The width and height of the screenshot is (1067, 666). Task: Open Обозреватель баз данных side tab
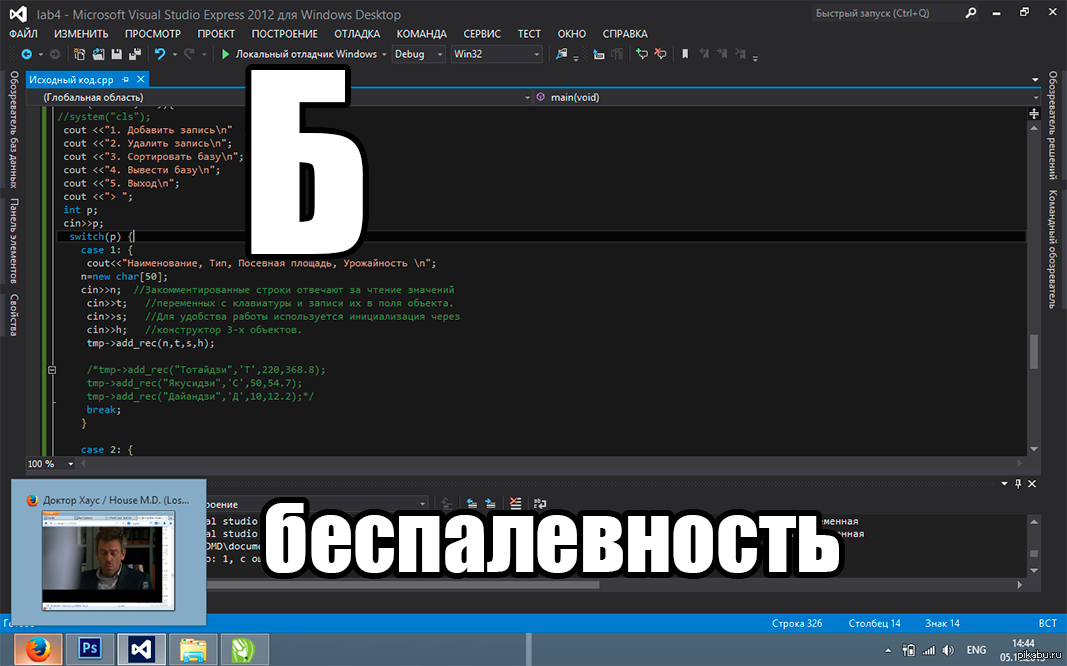pos(14,129)
